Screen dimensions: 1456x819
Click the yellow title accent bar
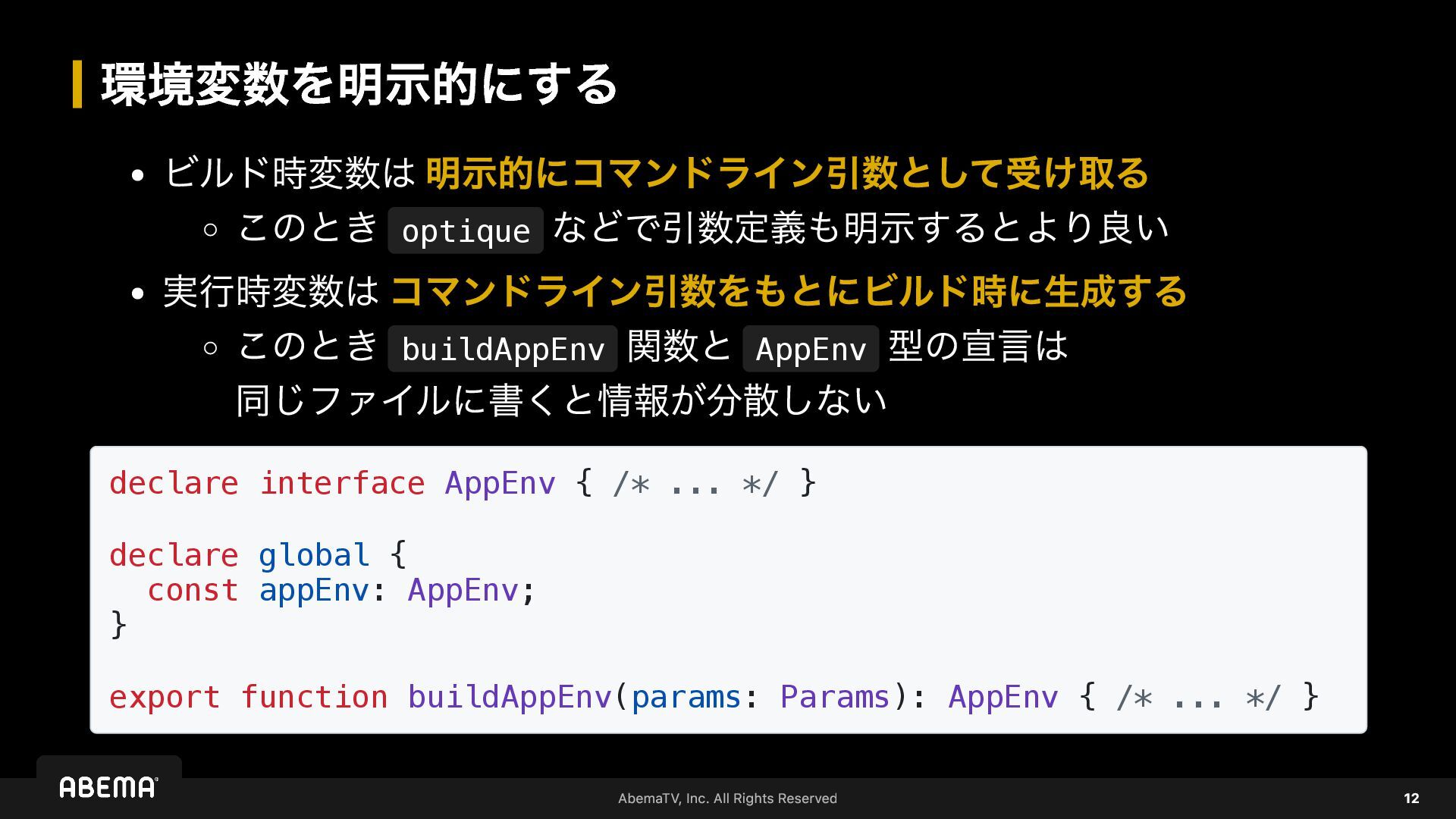coord(77,84)
